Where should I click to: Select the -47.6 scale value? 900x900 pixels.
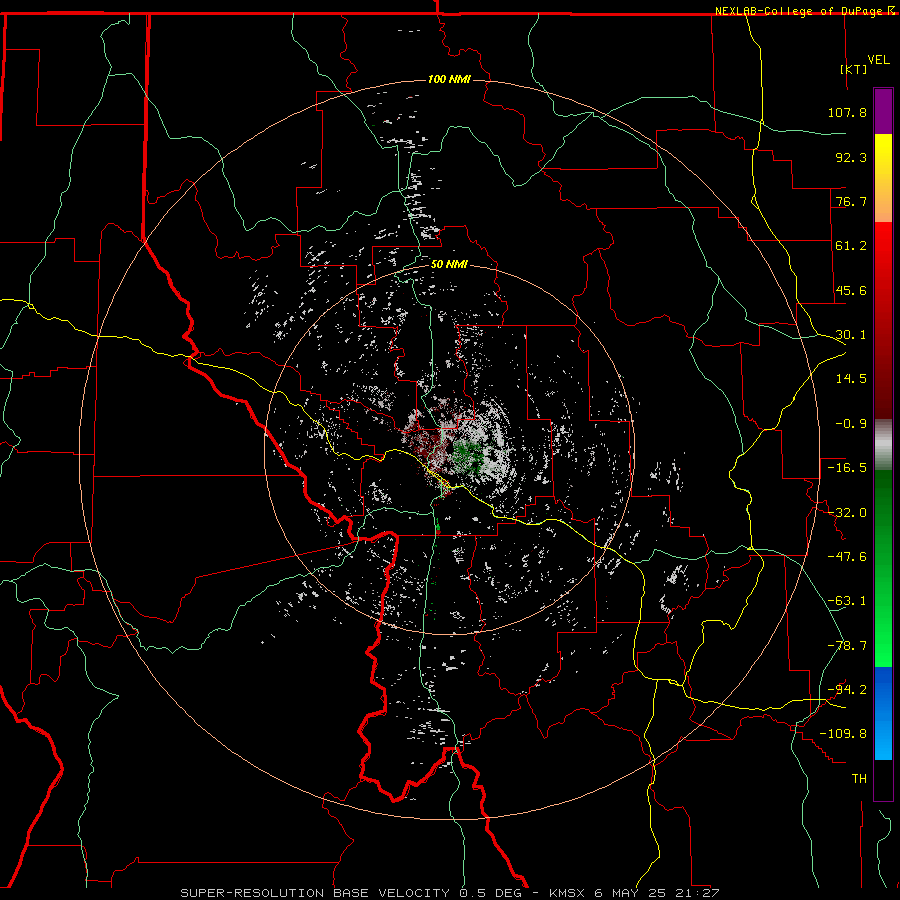coord(847,557)
